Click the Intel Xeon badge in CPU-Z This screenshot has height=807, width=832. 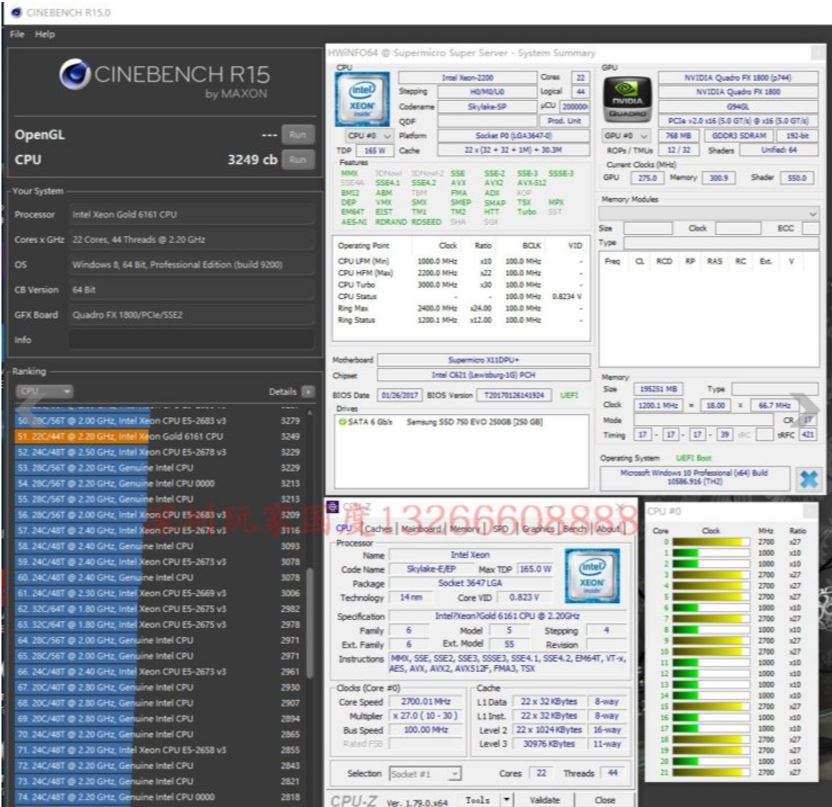point(592,576)
